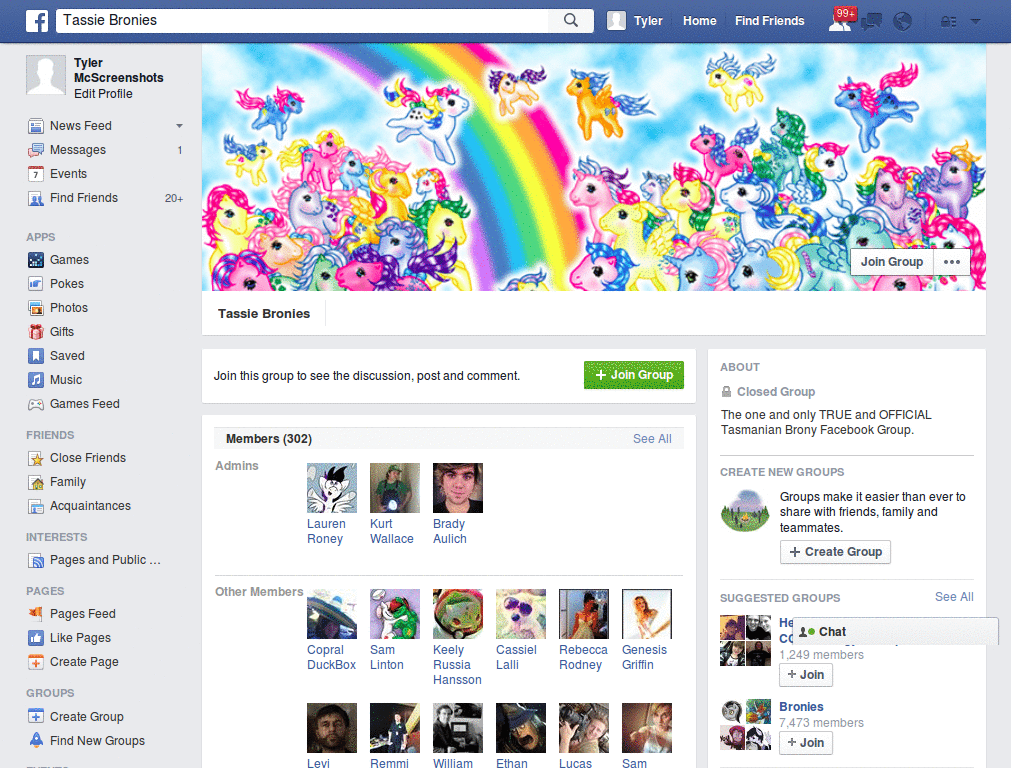The height and width of the screenshot is (768, 1024).
Task: Open privacy shortcuts lock icon
Action: tap(948, 22)
